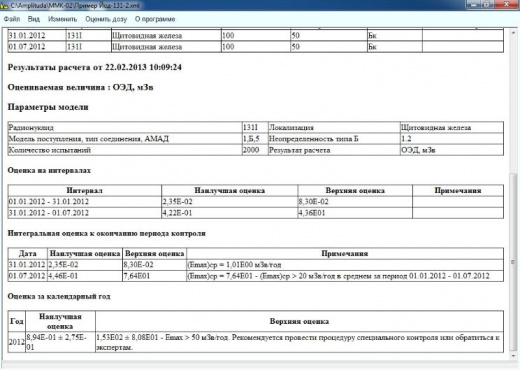Click the value '7,64E01' cell
520x370 pixels.
click(155, 276)
